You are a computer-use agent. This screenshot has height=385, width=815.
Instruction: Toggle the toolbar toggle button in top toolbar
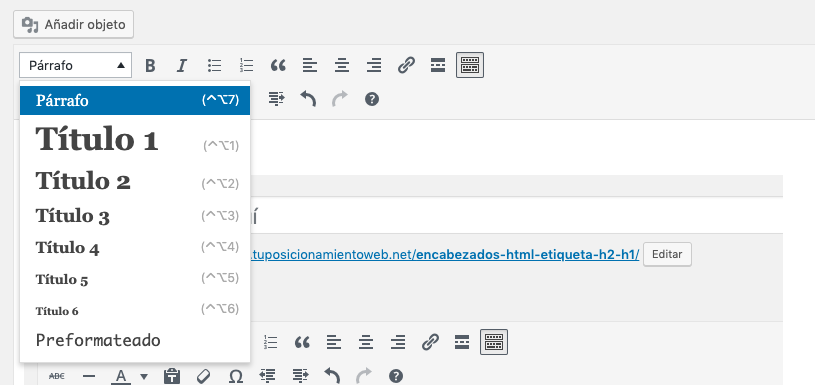click(x=470, y=65)
